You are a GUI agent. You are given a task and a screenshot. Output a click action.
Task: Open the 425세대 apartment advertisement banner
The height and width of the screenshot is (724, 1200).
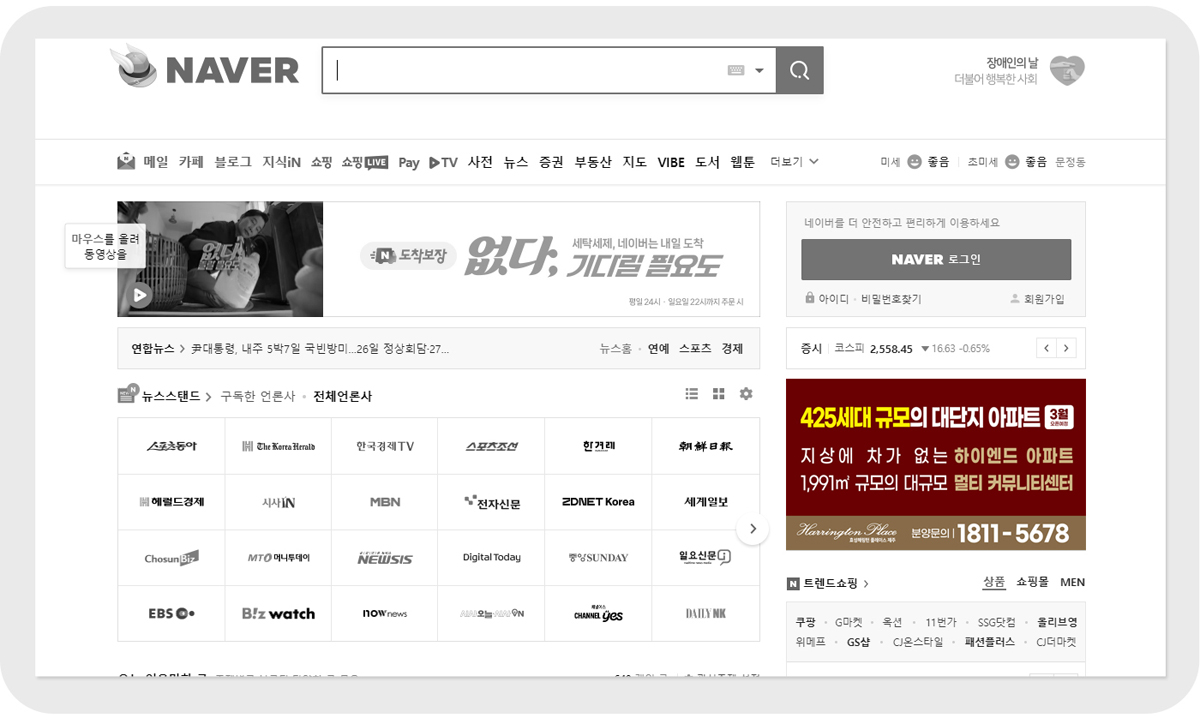tap(935, 464)
